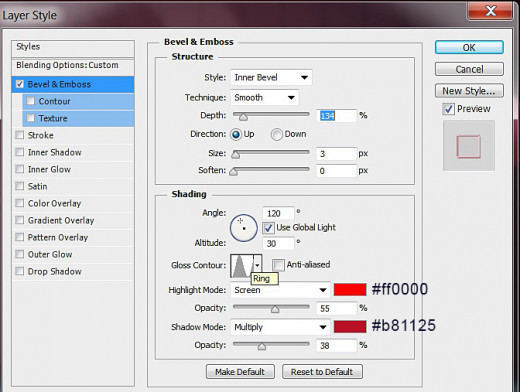Click the Altitude value field
Image resolution: width=520 pixels, height=392 pixels.
pyautogui.click(x=278, y=244)
